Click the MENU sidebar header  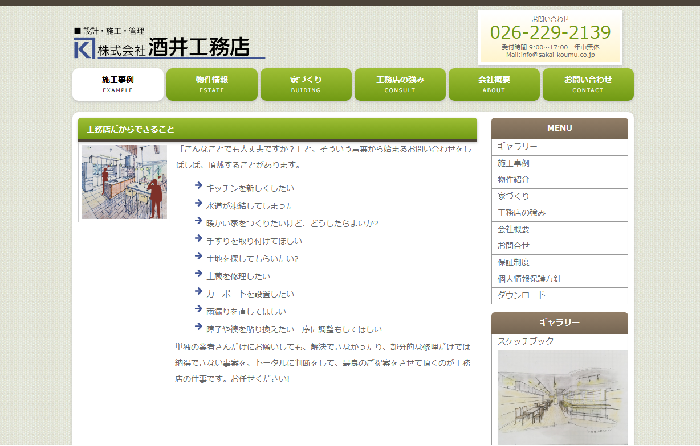click(x=559, y=129)
